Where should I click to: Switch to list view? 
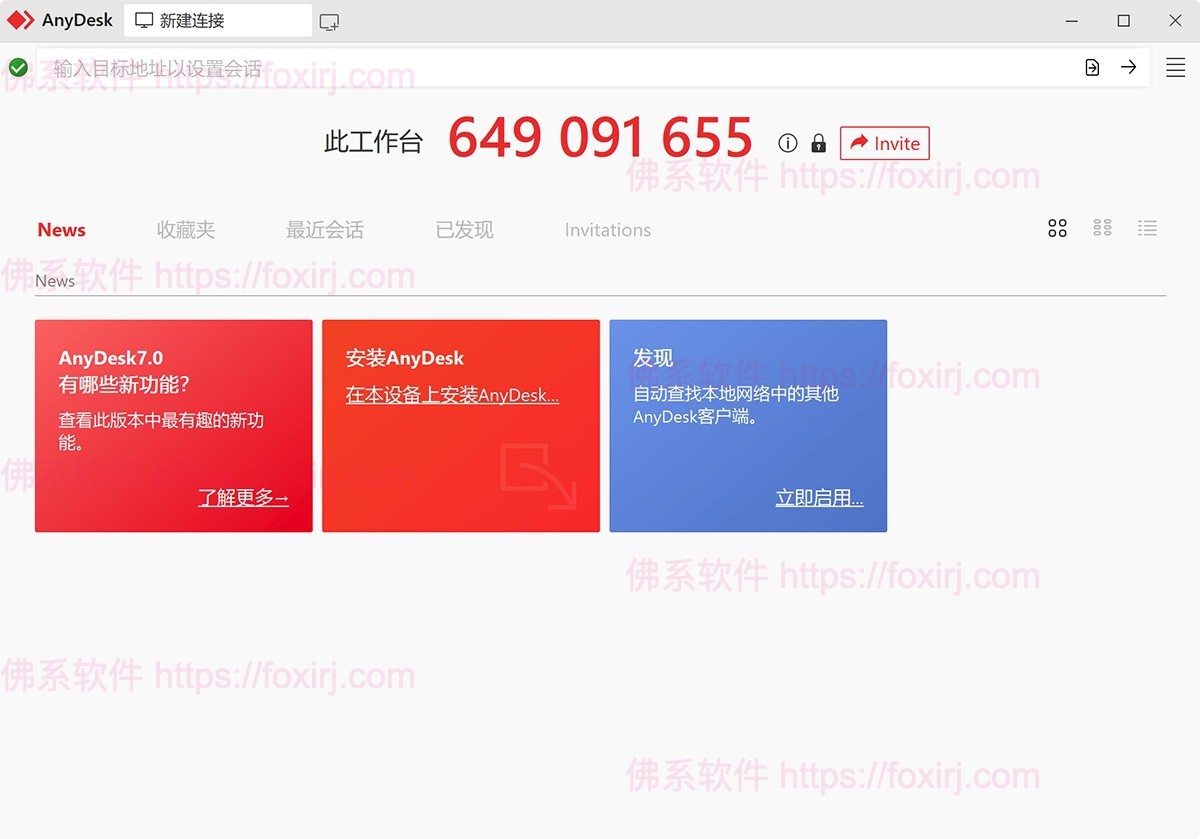[1147, 228]
